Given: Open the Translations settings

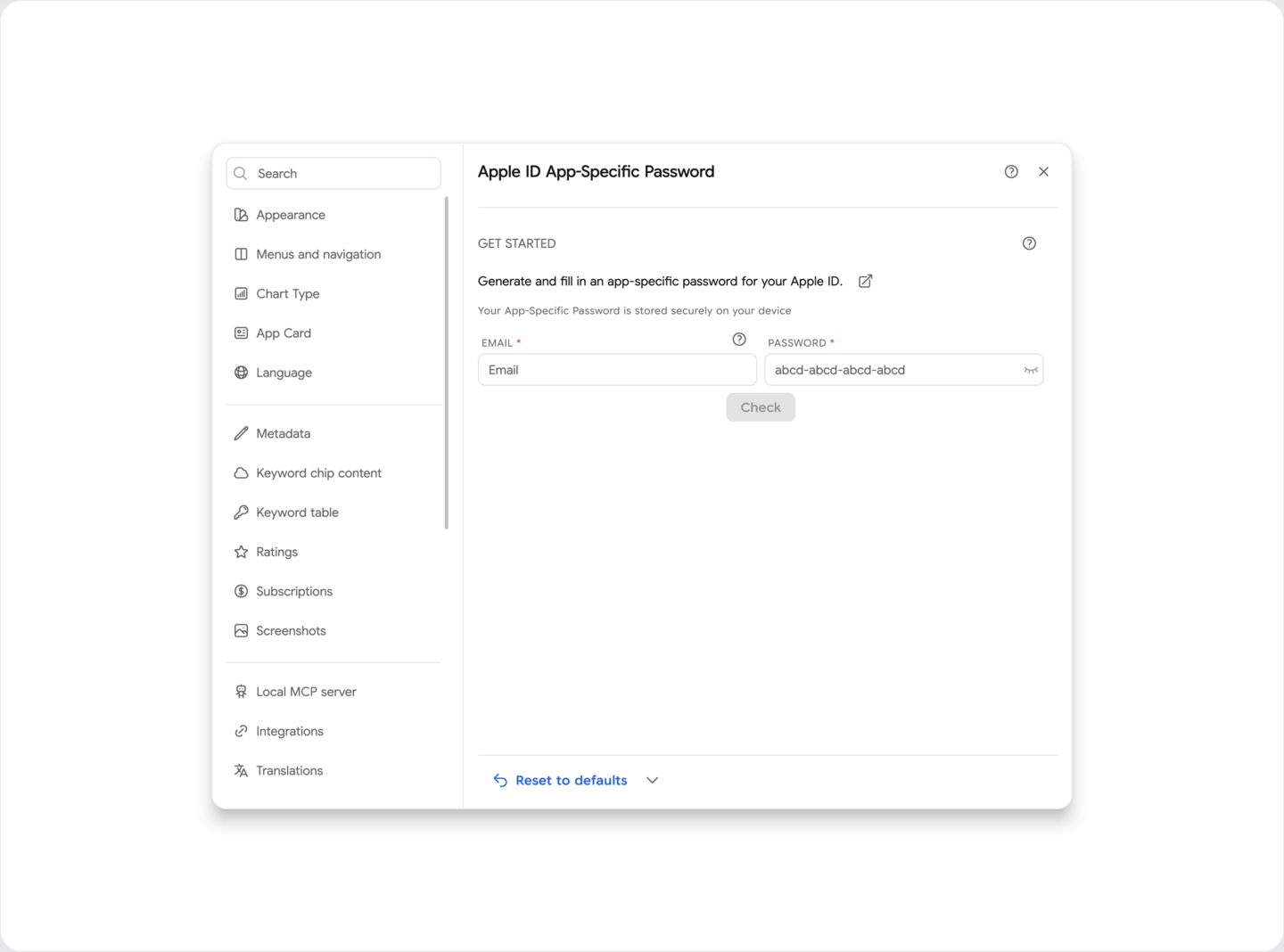Looking at the screenshot, I should [333, 770].
